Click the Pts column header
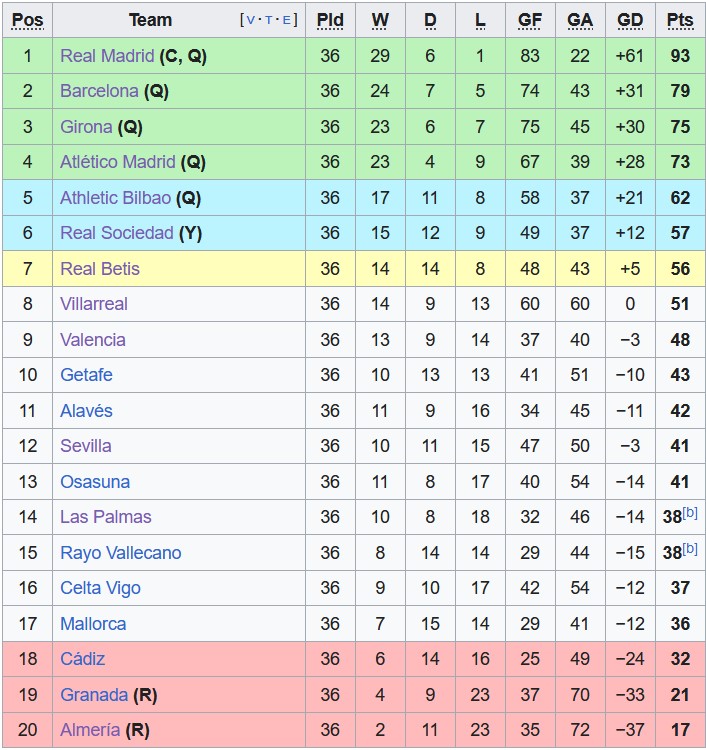Image resolution: width=706 pixels, height=750 pixels. pos(680,20)
